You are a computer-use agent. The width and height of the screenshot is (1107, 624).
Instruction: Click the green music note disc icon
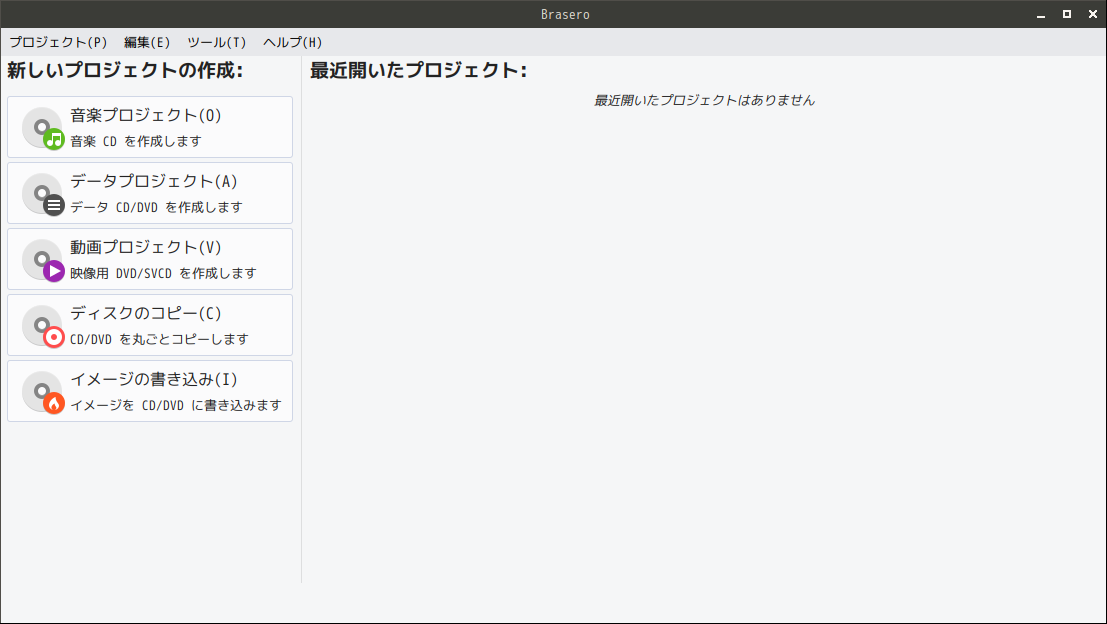click(43, 128)
